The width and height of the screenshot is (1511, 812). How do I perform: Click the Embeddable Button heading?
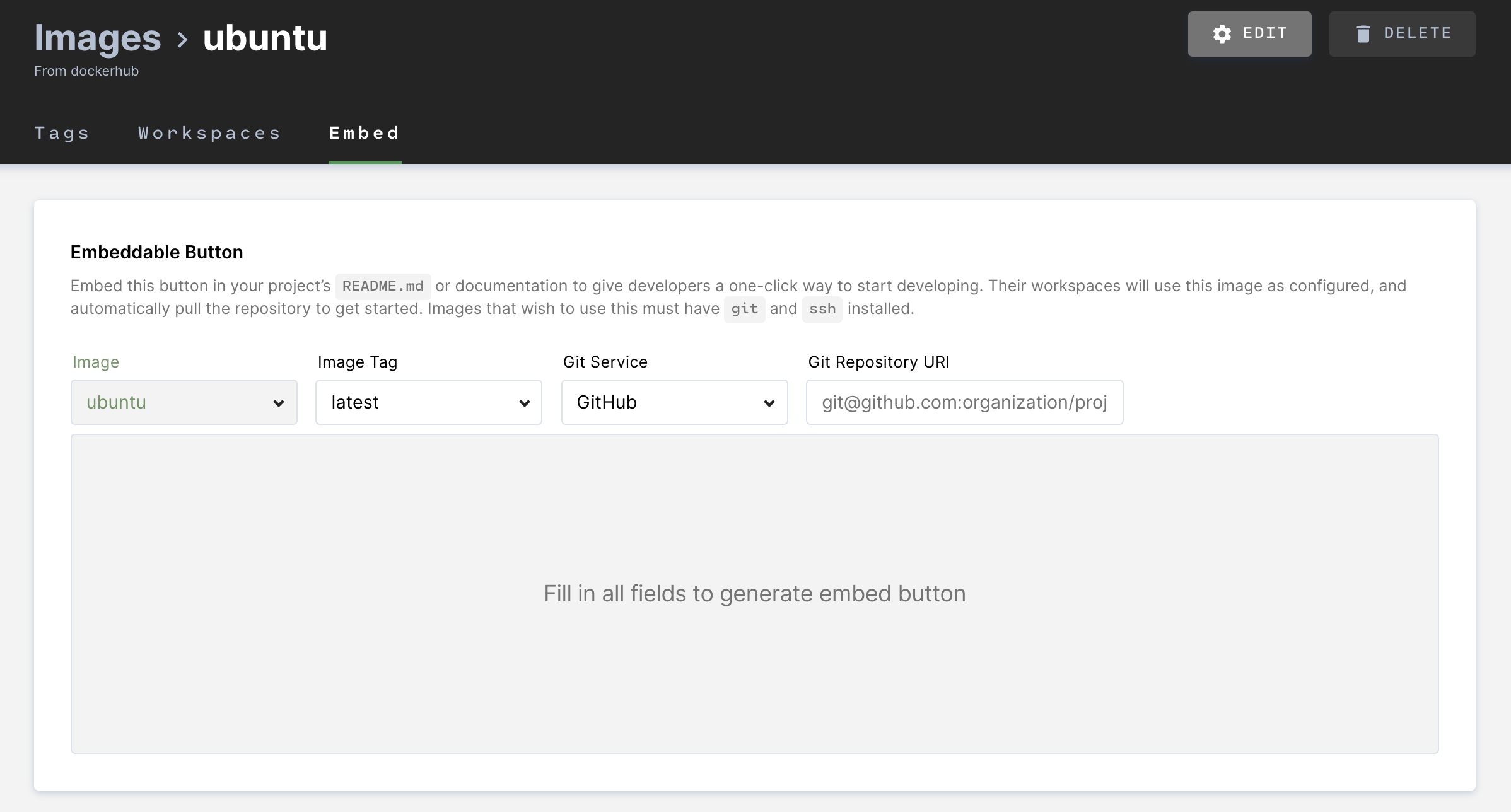157,252
